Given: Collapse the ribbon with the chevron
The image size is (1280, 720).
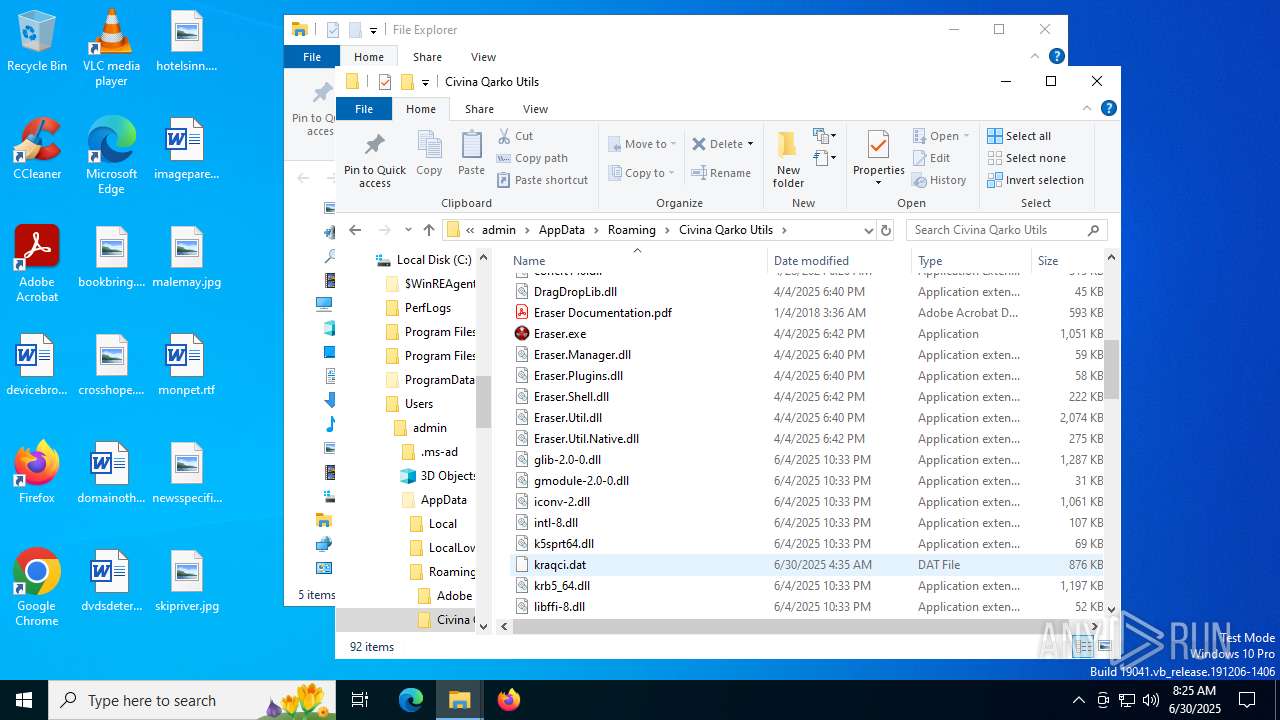Looking at the screenshot, I should (1087, 108).
